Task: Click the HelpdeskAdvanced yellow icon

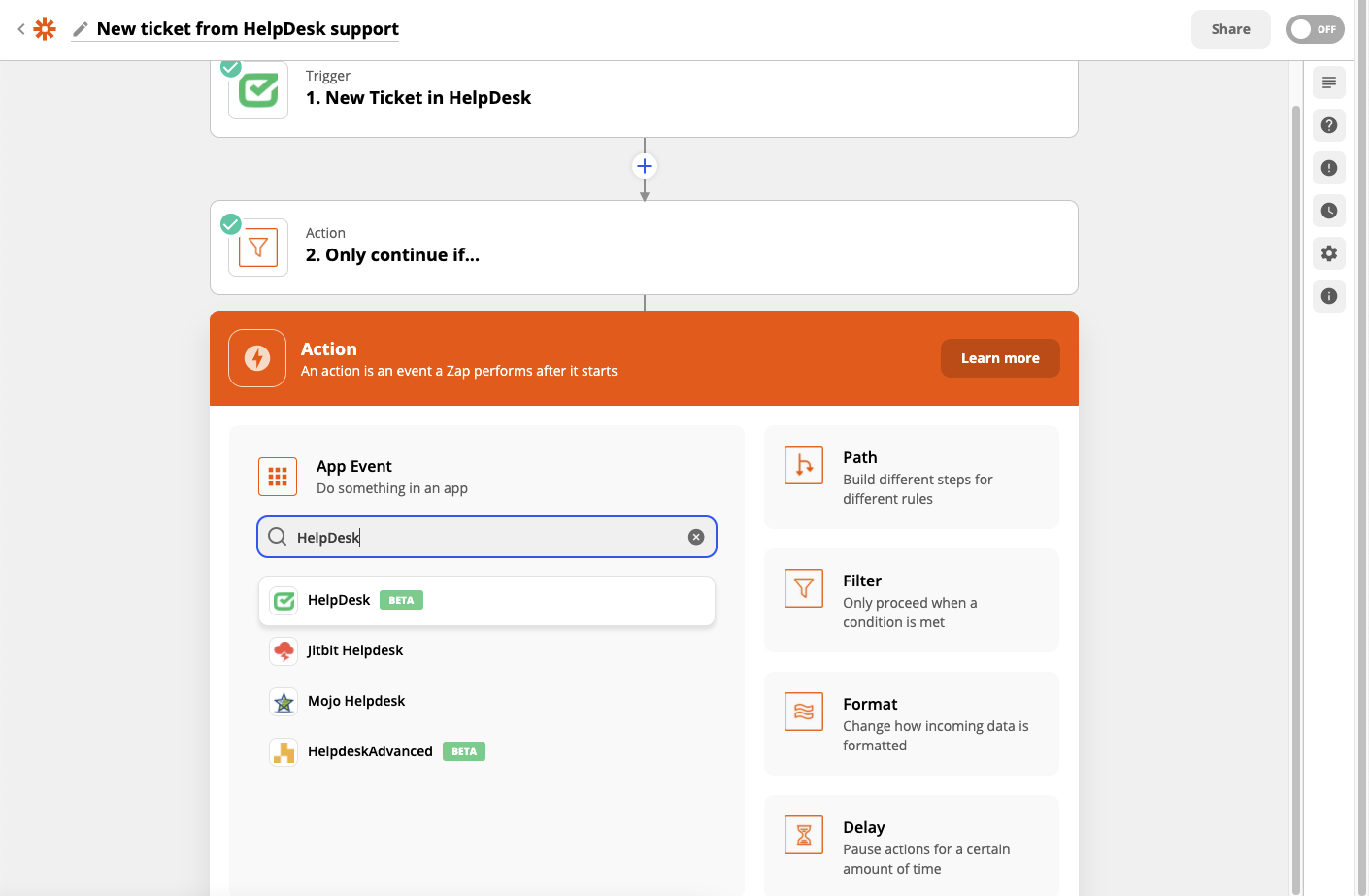Action: point(284,752)
